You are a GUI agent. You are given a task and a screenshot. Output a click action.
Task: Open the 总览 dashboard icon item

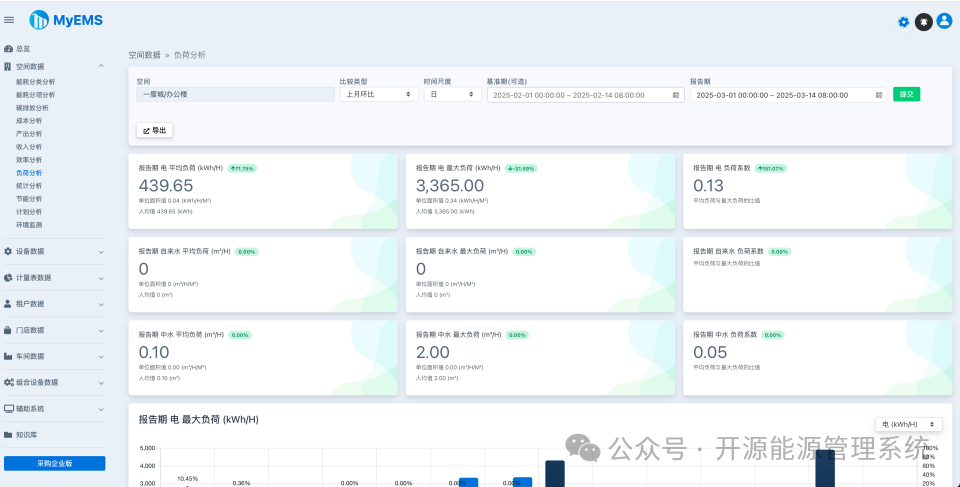pos(17,49)
